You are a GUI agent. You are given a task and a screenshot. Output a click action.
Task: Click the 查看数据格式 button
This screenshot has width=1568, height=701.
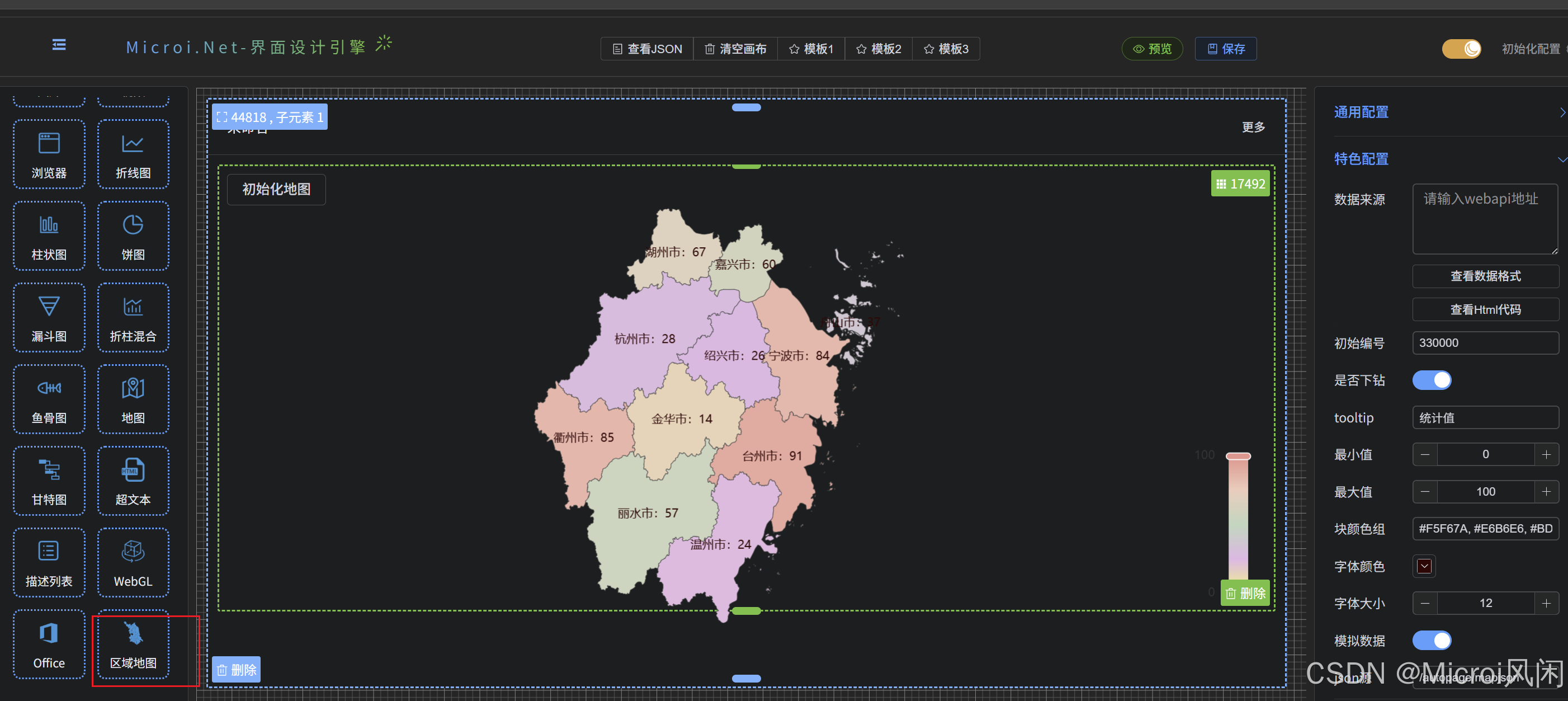[1485, 276]
